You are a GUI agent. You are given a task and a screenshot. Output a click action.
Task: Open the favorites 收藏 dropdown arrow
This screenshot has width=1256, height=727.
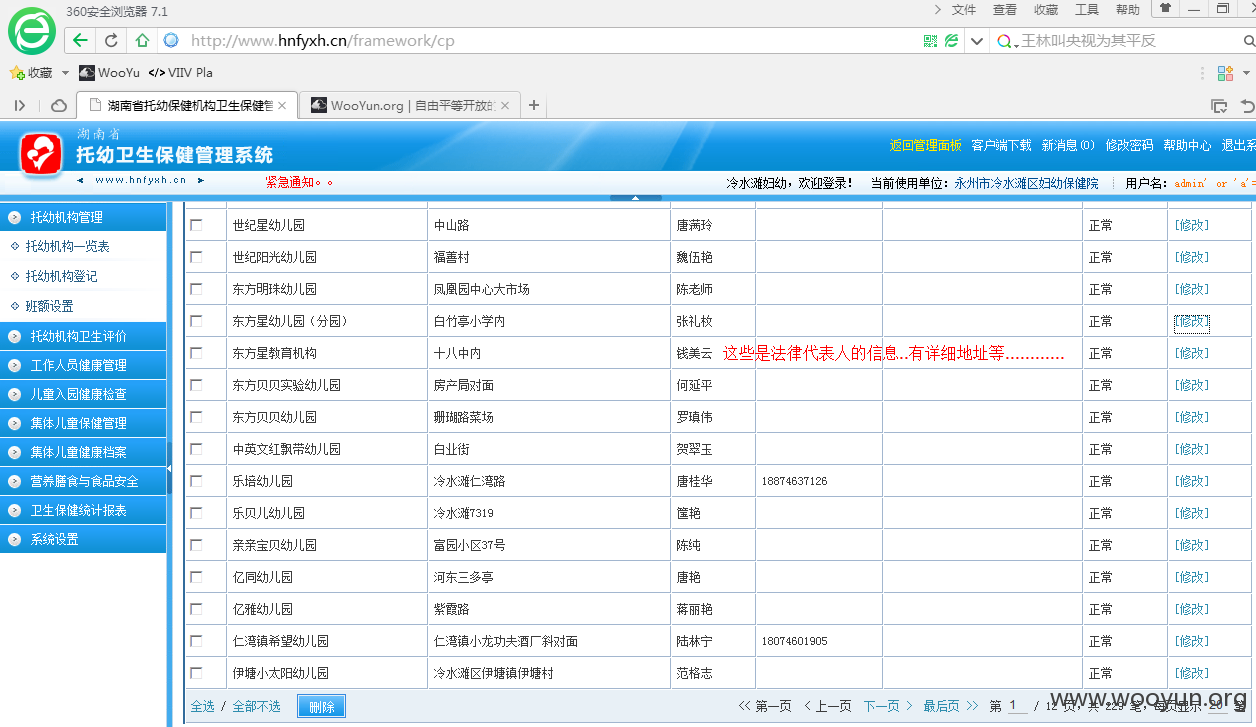pyautogui.click(x=66, y=73)
